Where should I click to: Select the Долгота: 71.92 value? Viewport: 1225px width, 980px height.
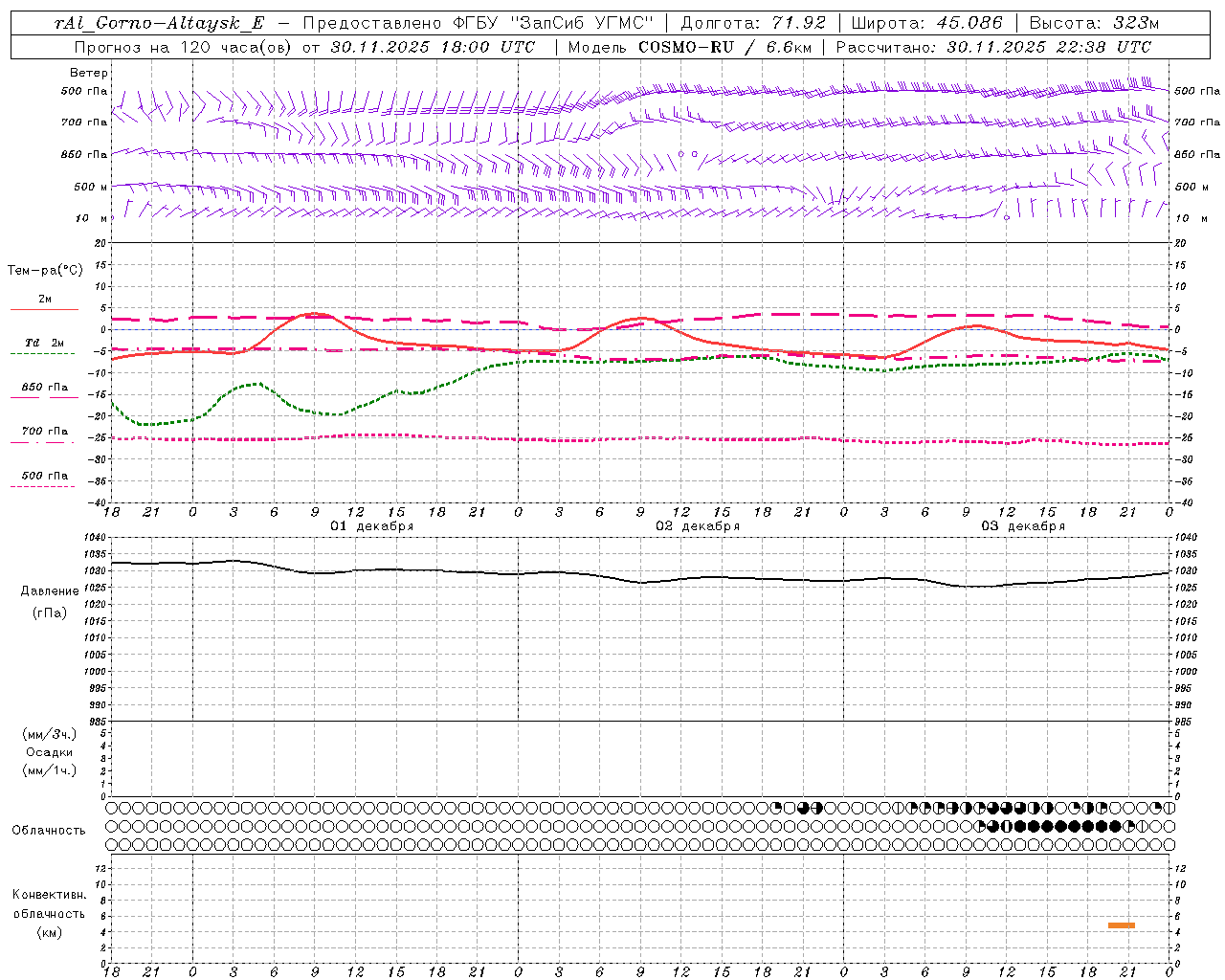tap(752, 23)
